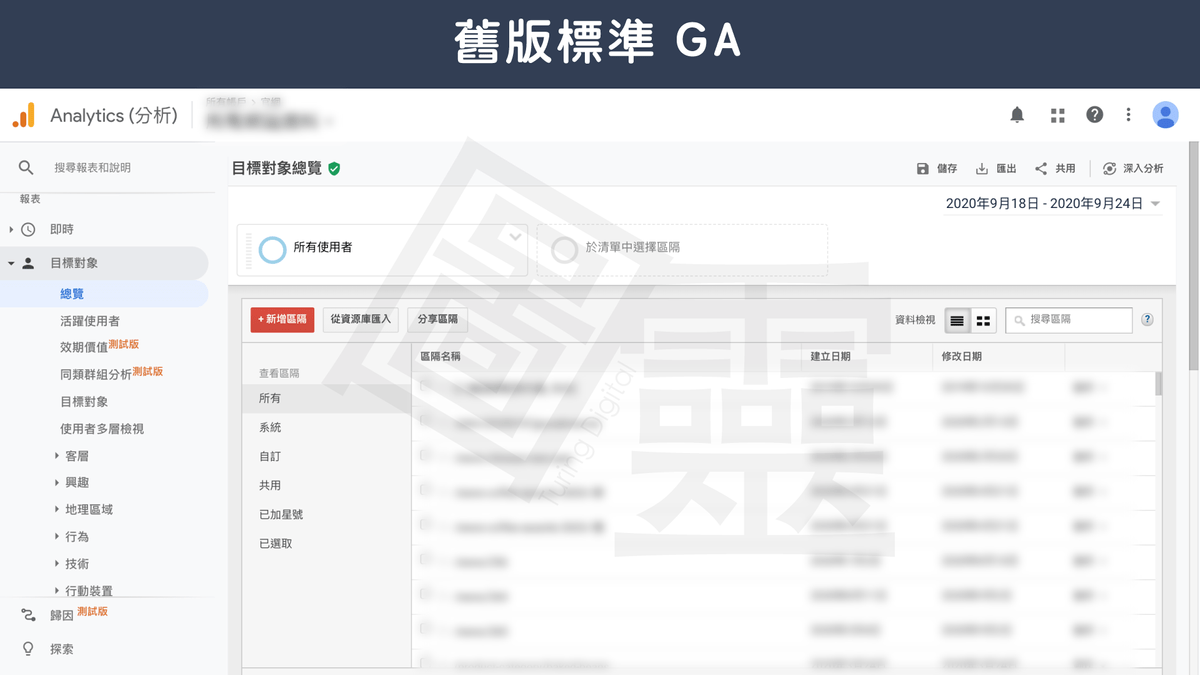
Task: Click the 探索 lightbulb icon
Action: [28, 649]
